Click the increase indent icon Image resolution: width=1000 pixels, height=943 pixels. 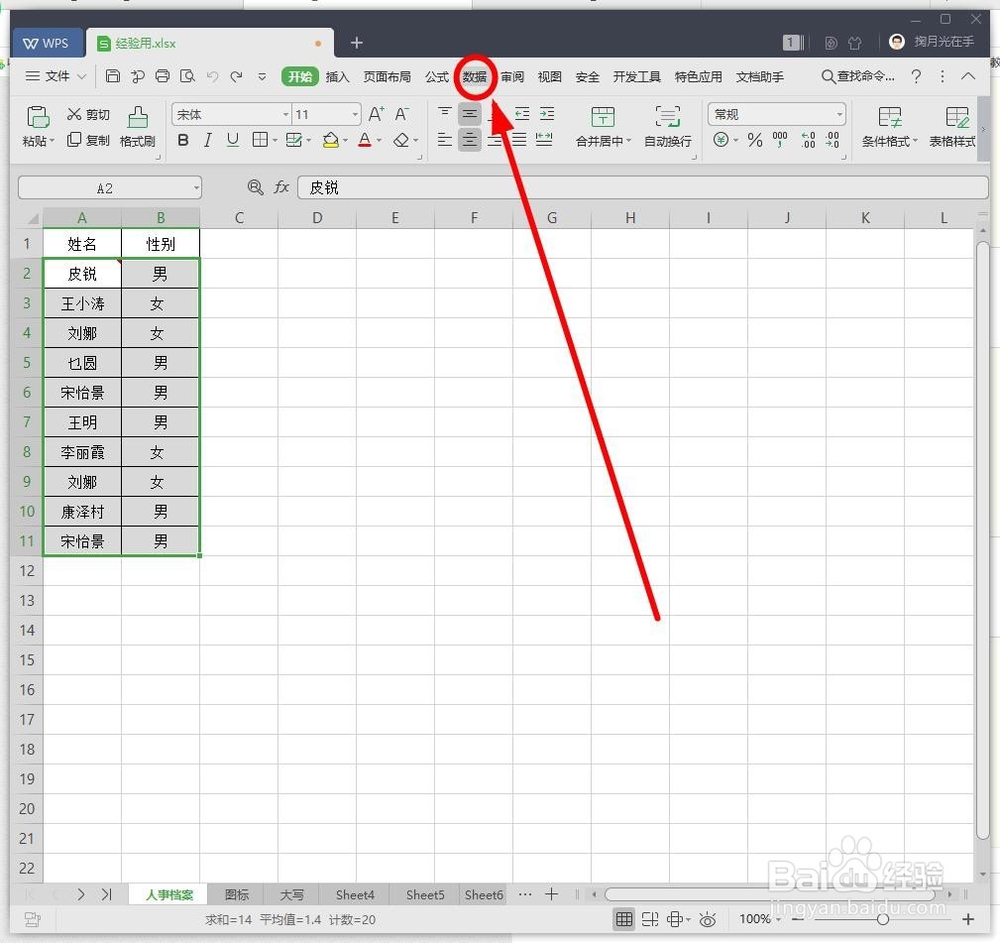point(547,114)
